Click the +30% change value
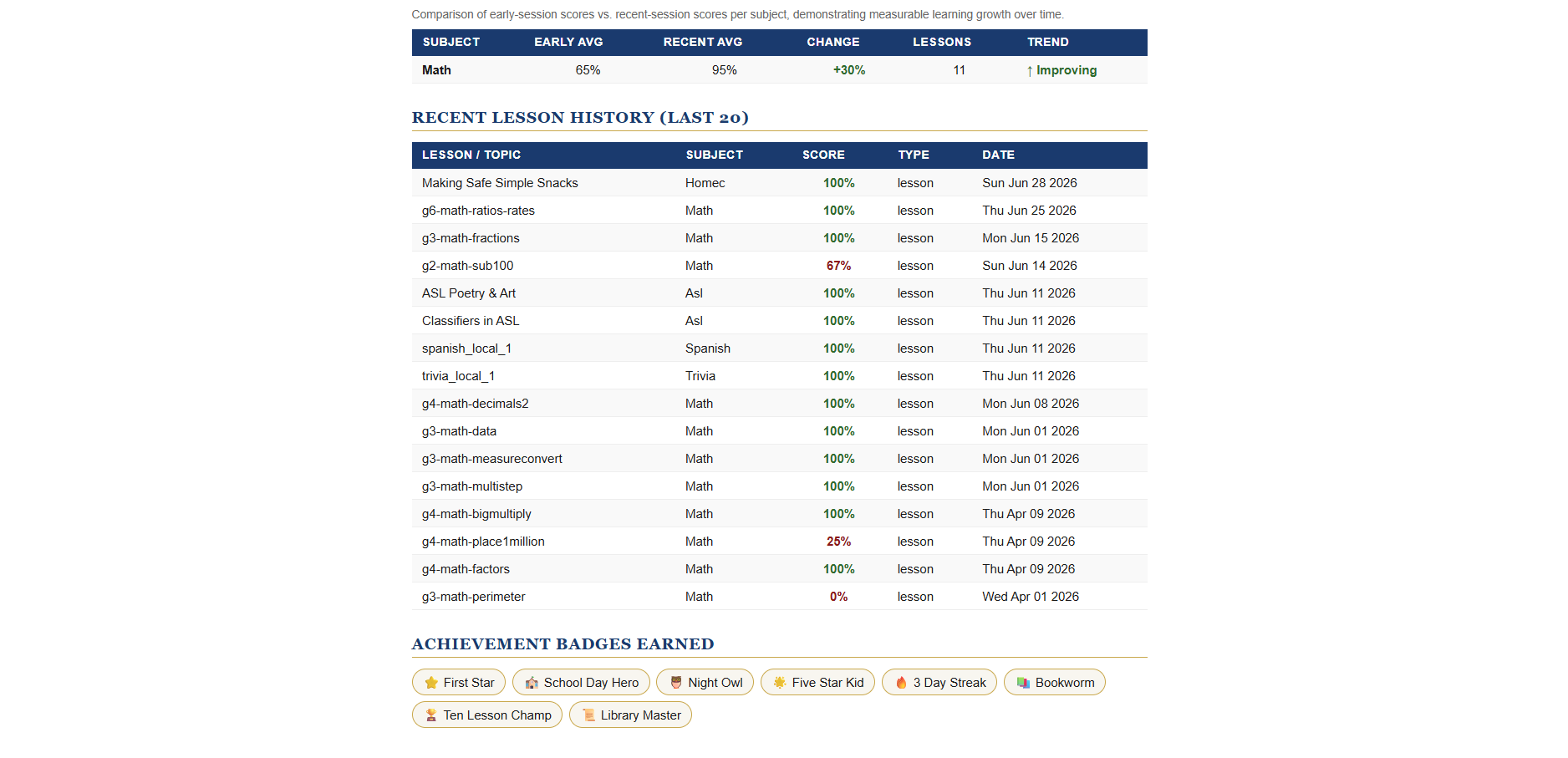 click(x=849, y=70)
